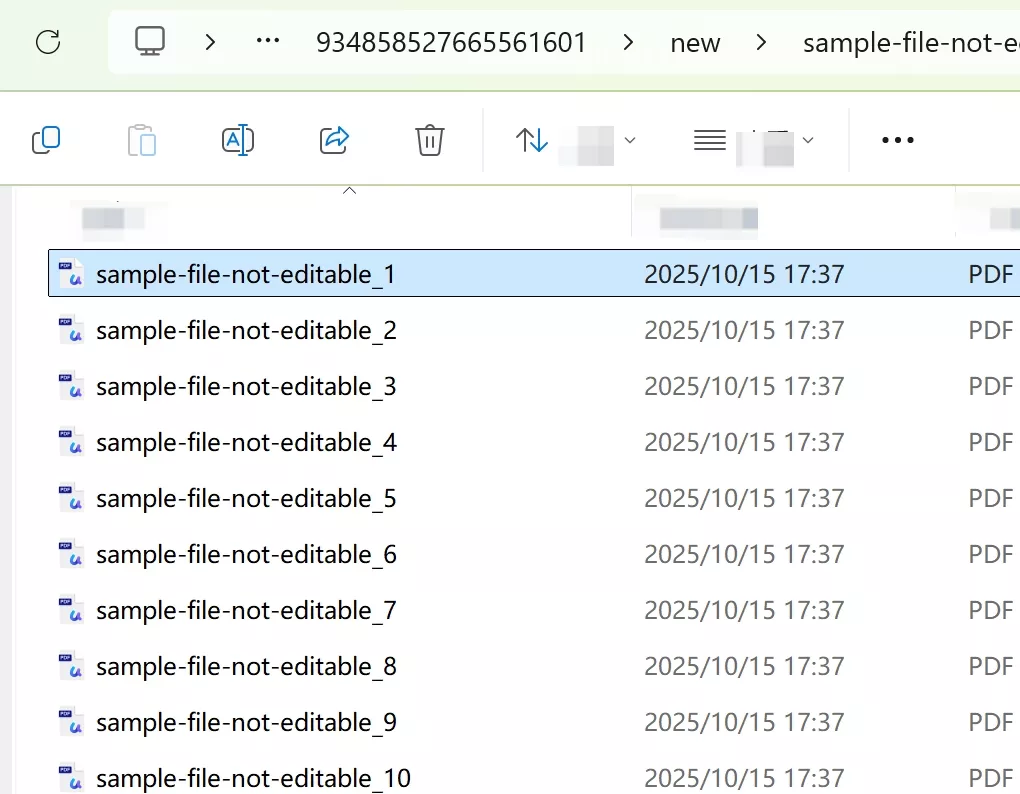Select the Rename icon

click(238, 140)
